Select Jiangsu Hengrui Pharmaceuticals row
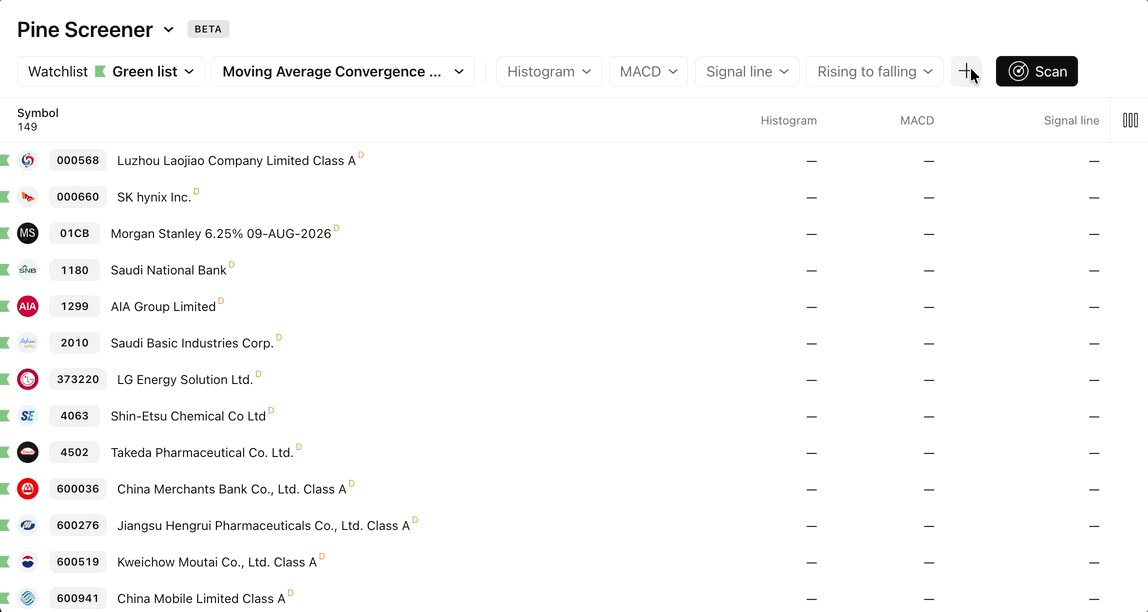 click(x=264, y=525)
